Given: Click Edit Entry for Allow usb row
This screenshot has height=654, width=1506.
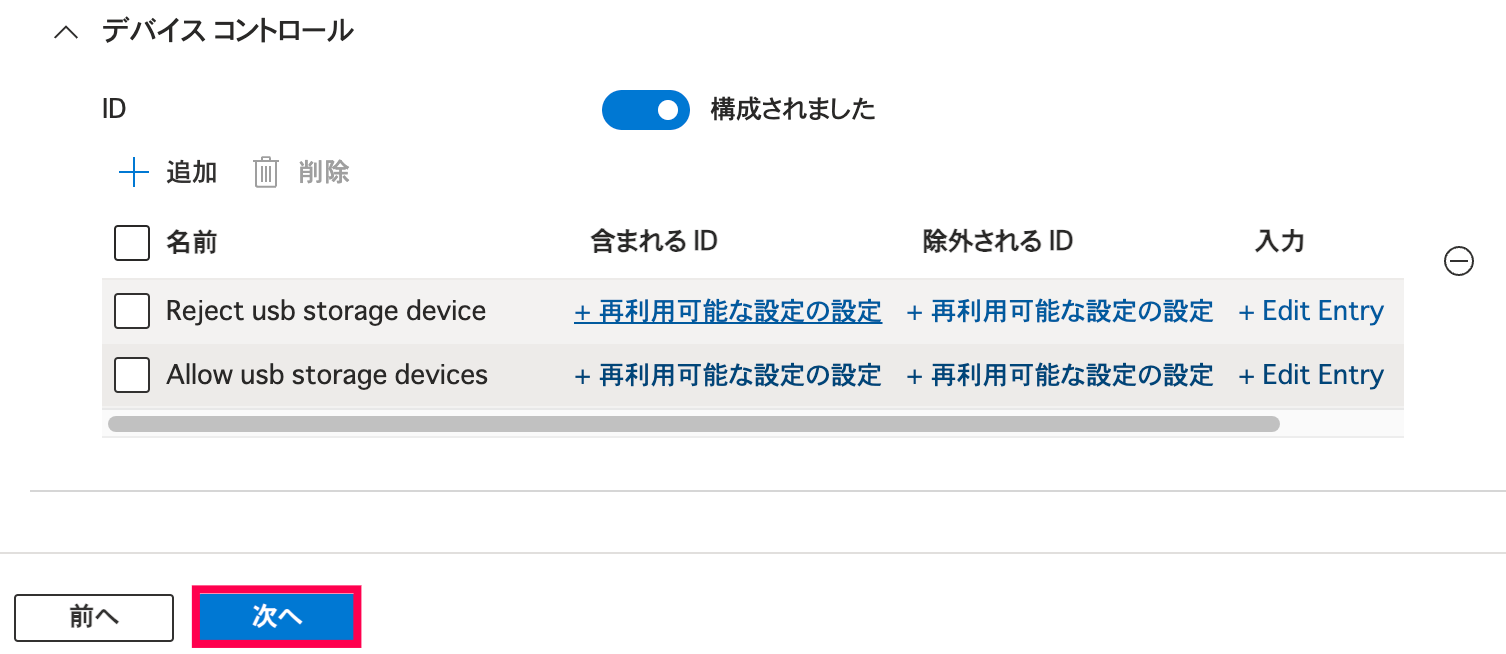Looking at the screenshot, I should click(x=1311, y=375).
